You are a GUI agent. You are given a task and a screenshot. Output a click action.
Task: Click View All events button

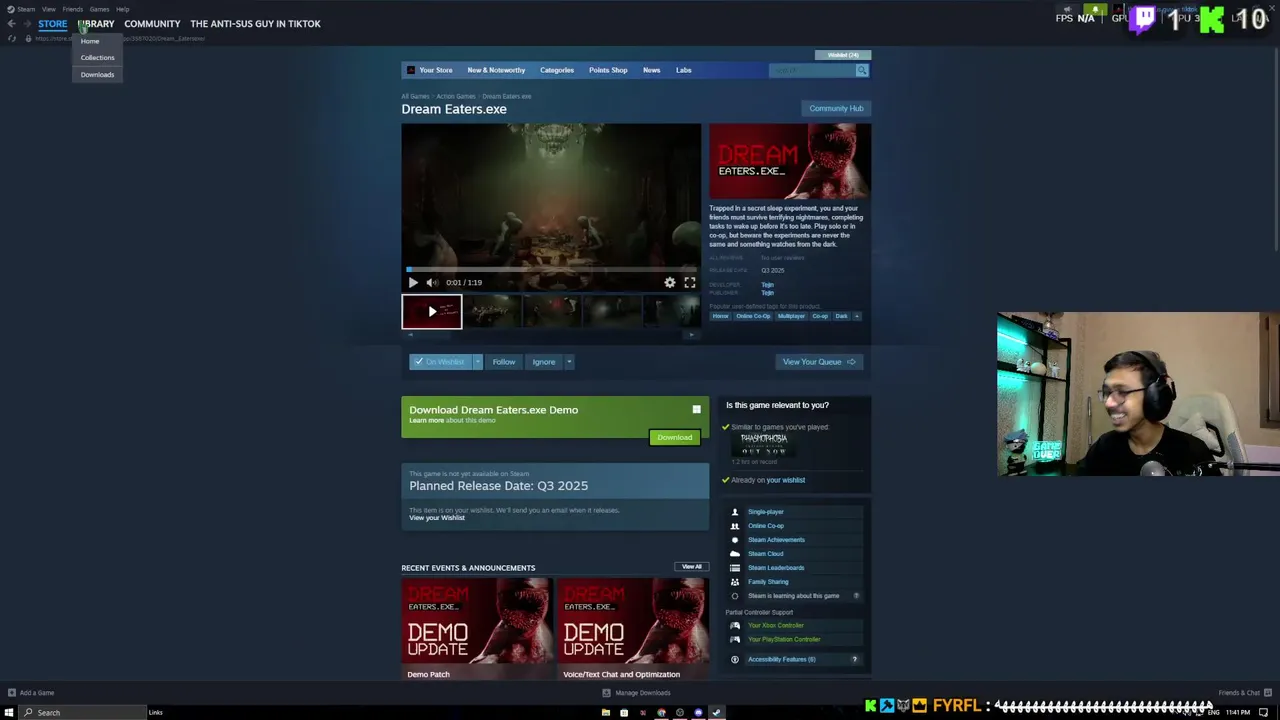(692, 567)
